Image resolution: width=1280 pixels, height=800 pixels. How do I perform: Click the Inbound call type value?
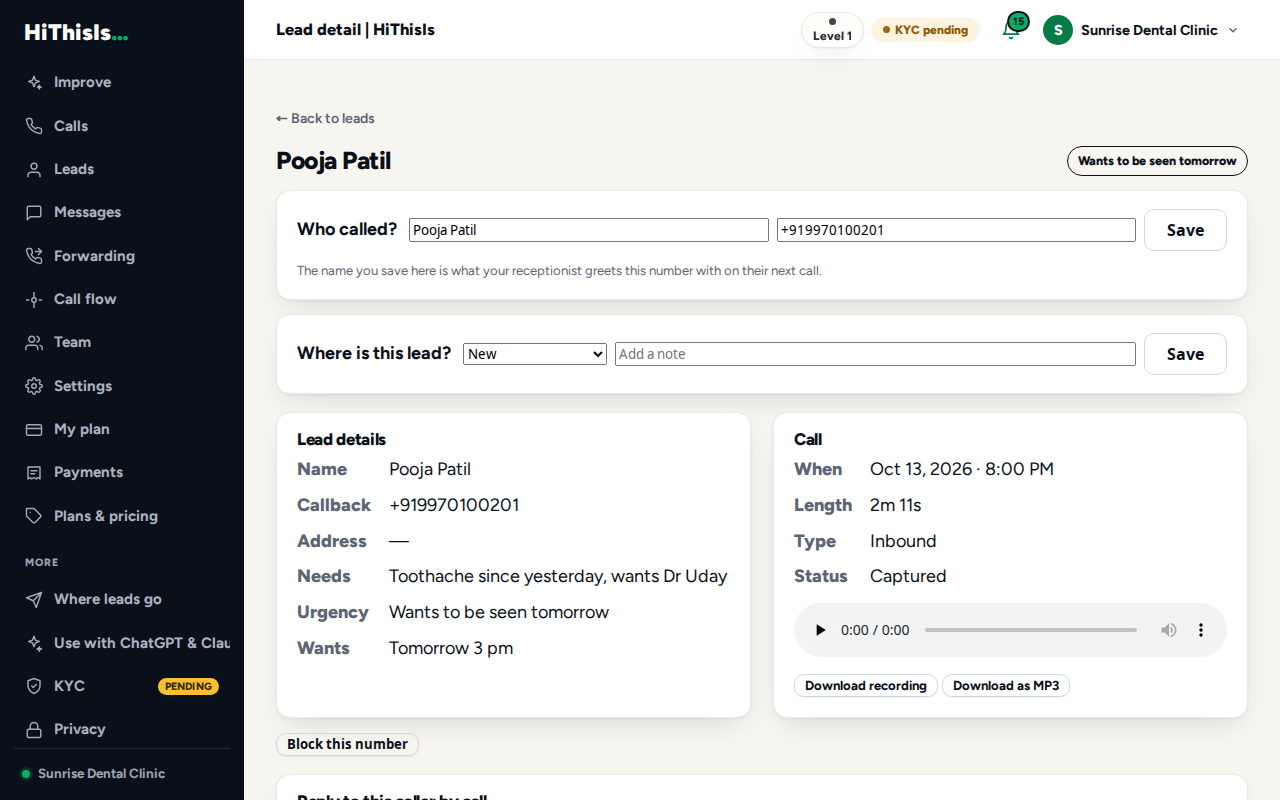click(x=903, y=541)
